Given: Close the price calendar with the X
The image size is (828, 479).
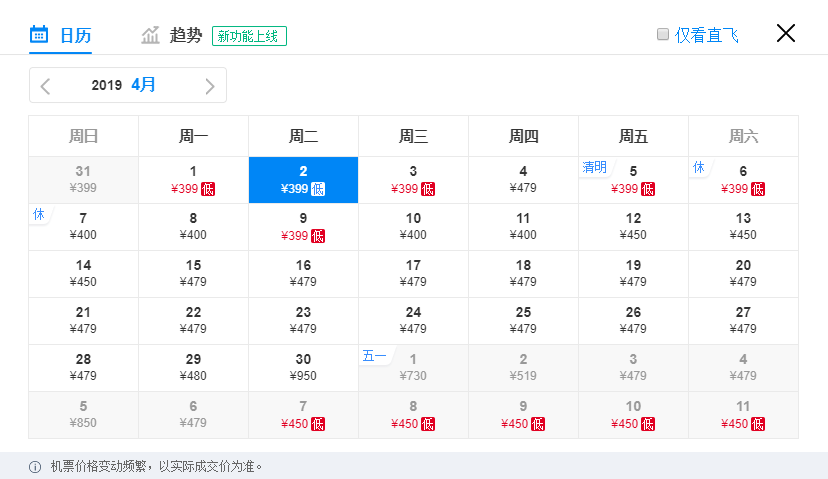Looking at the screenshot, I should point(786,33).
